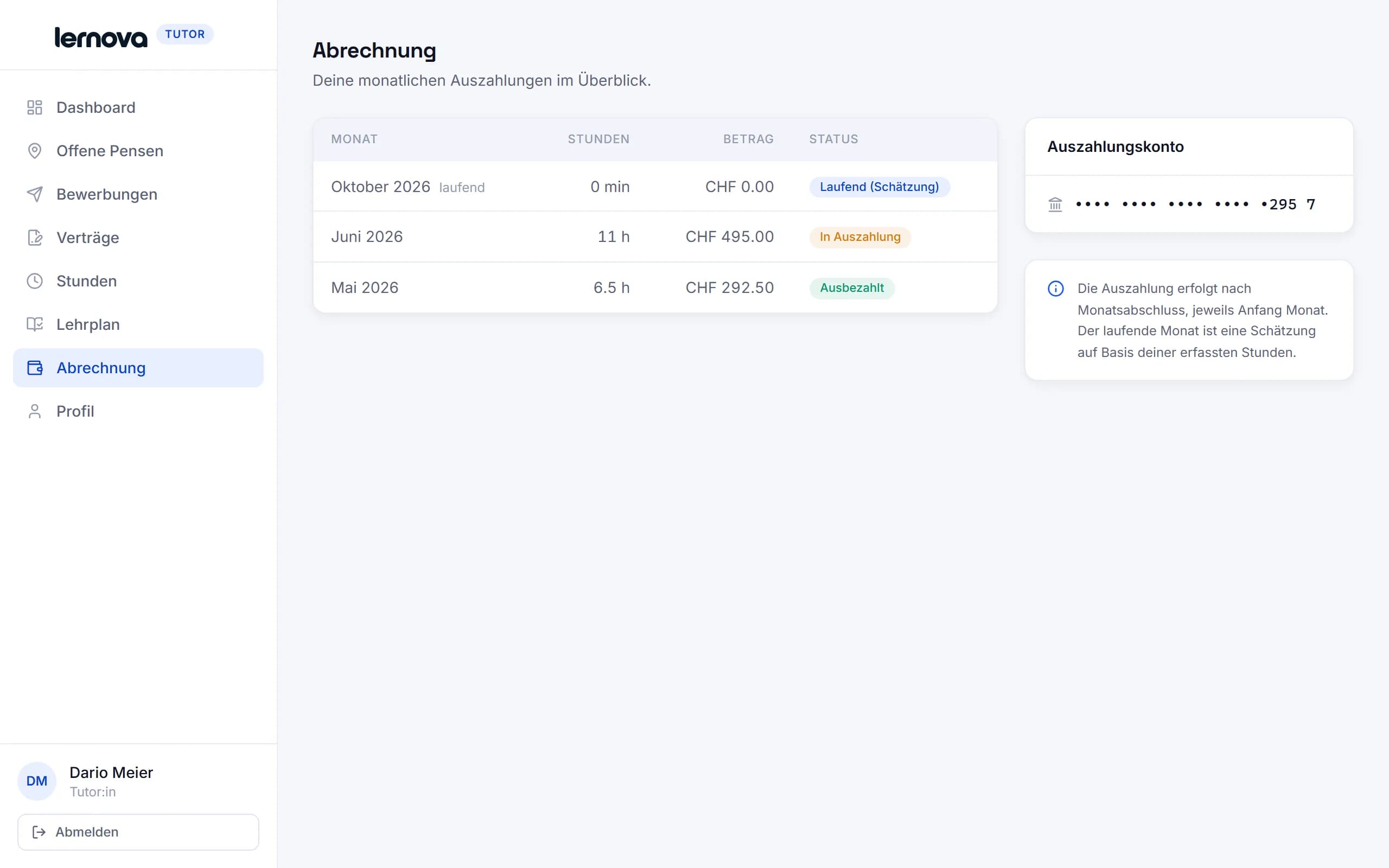Open the Dashboard menu item

138,107
